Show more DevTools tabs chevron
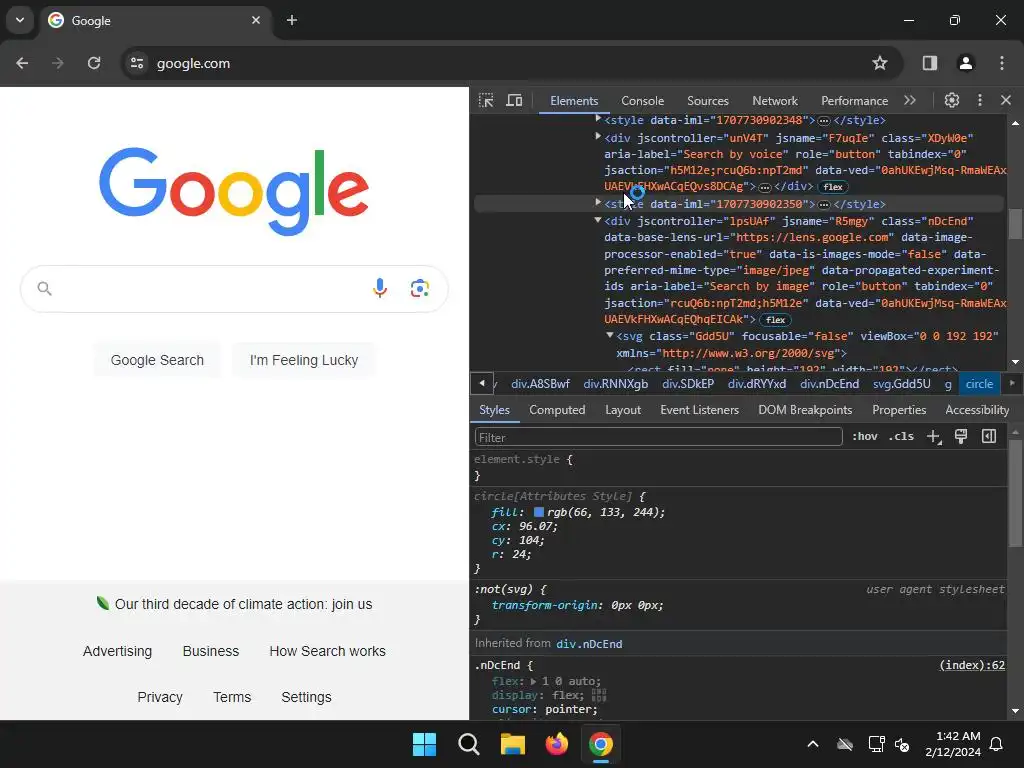1024x768 pixels. tap(910, 100)
